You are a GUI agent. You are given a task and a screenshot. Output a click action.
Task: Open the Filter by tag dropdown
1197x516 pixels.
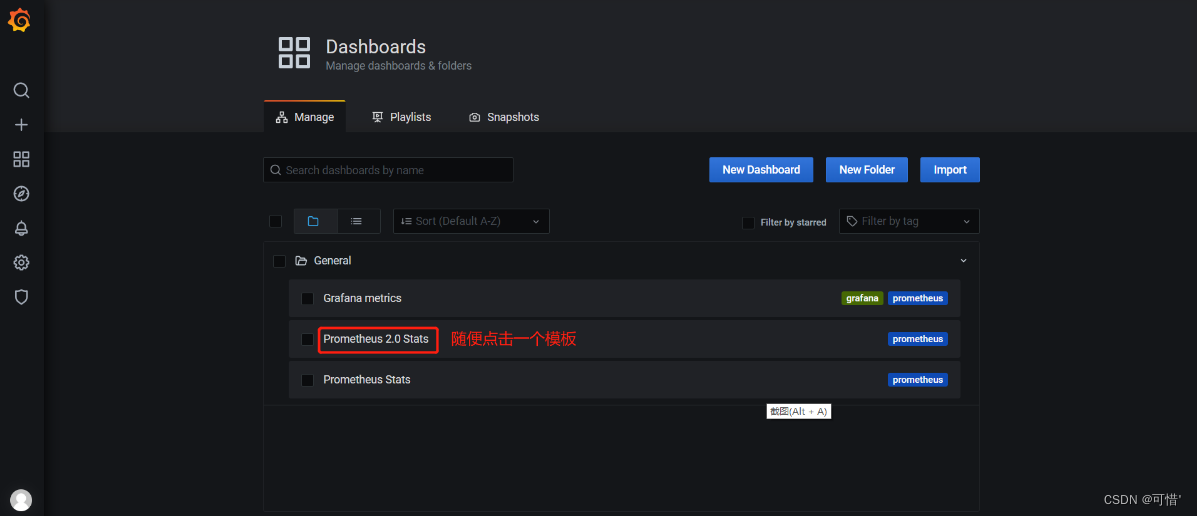(909, 221)
